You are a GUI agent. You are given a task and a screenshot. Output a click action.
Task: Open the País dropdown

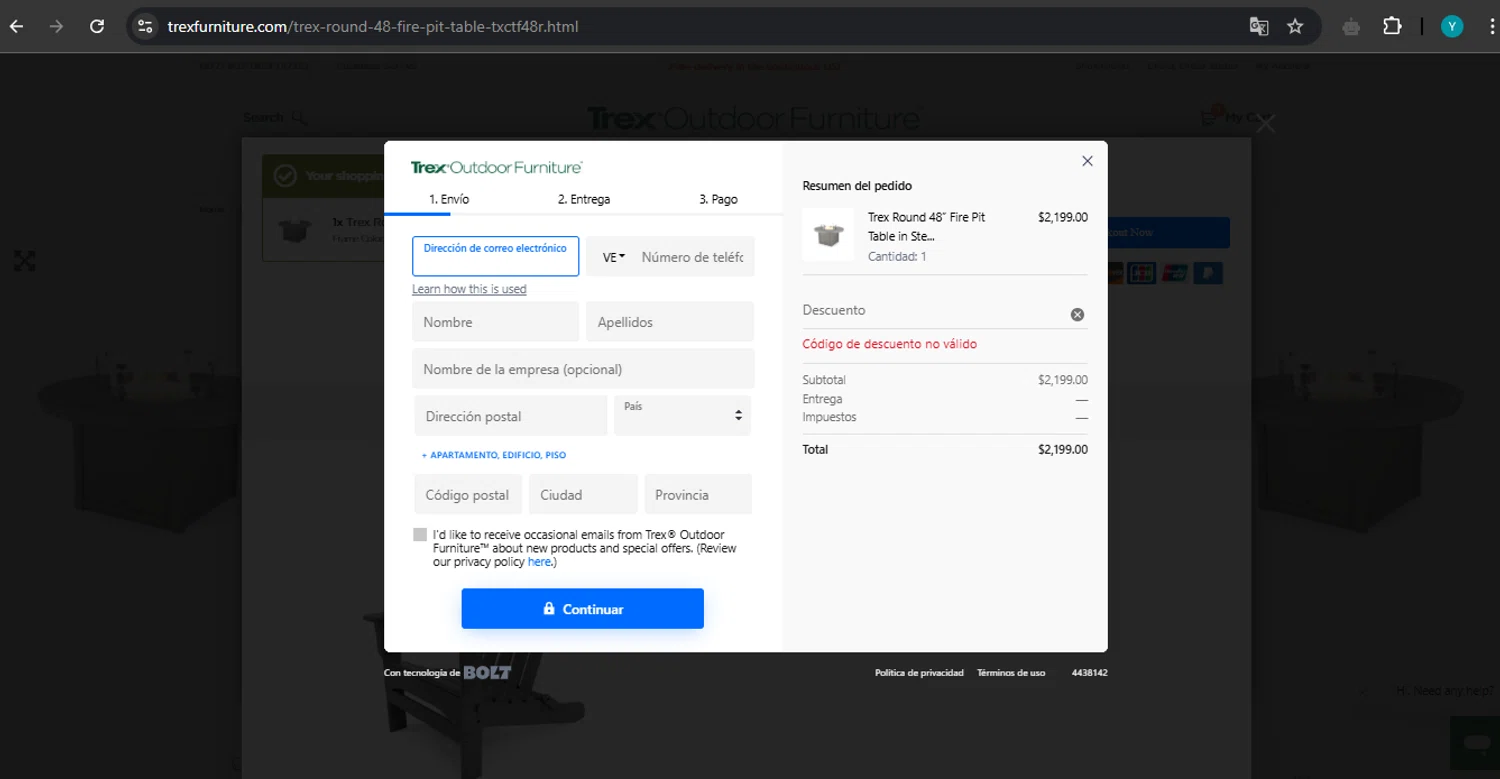(682, 415)
